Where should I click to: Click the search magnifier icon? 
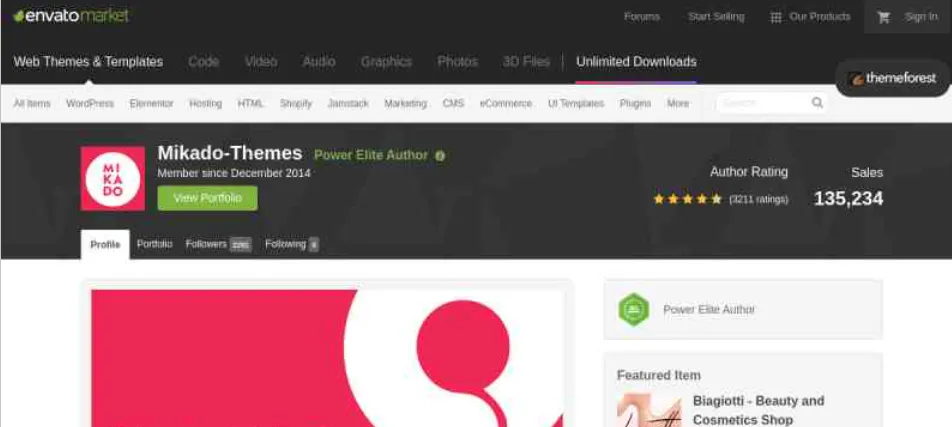[x=817, y=103]
